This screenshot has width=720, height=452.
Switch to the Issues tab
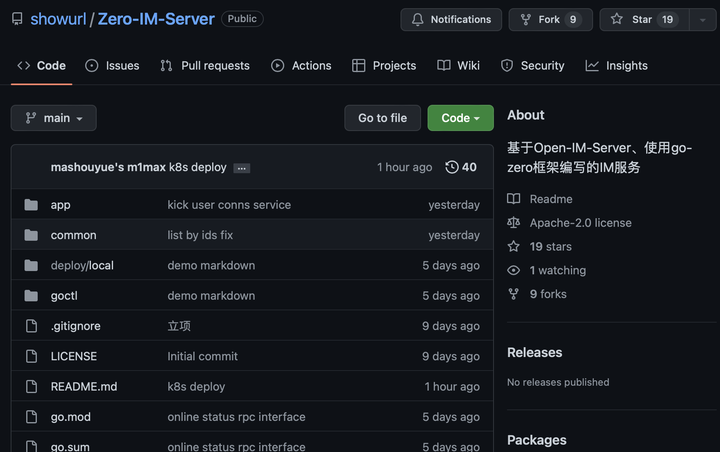pyautogui.click(x=112, y=66)
